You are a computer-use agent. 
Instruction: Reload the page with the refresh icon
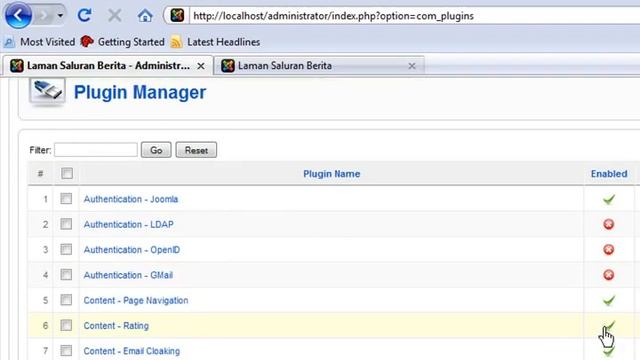[84, 16]
